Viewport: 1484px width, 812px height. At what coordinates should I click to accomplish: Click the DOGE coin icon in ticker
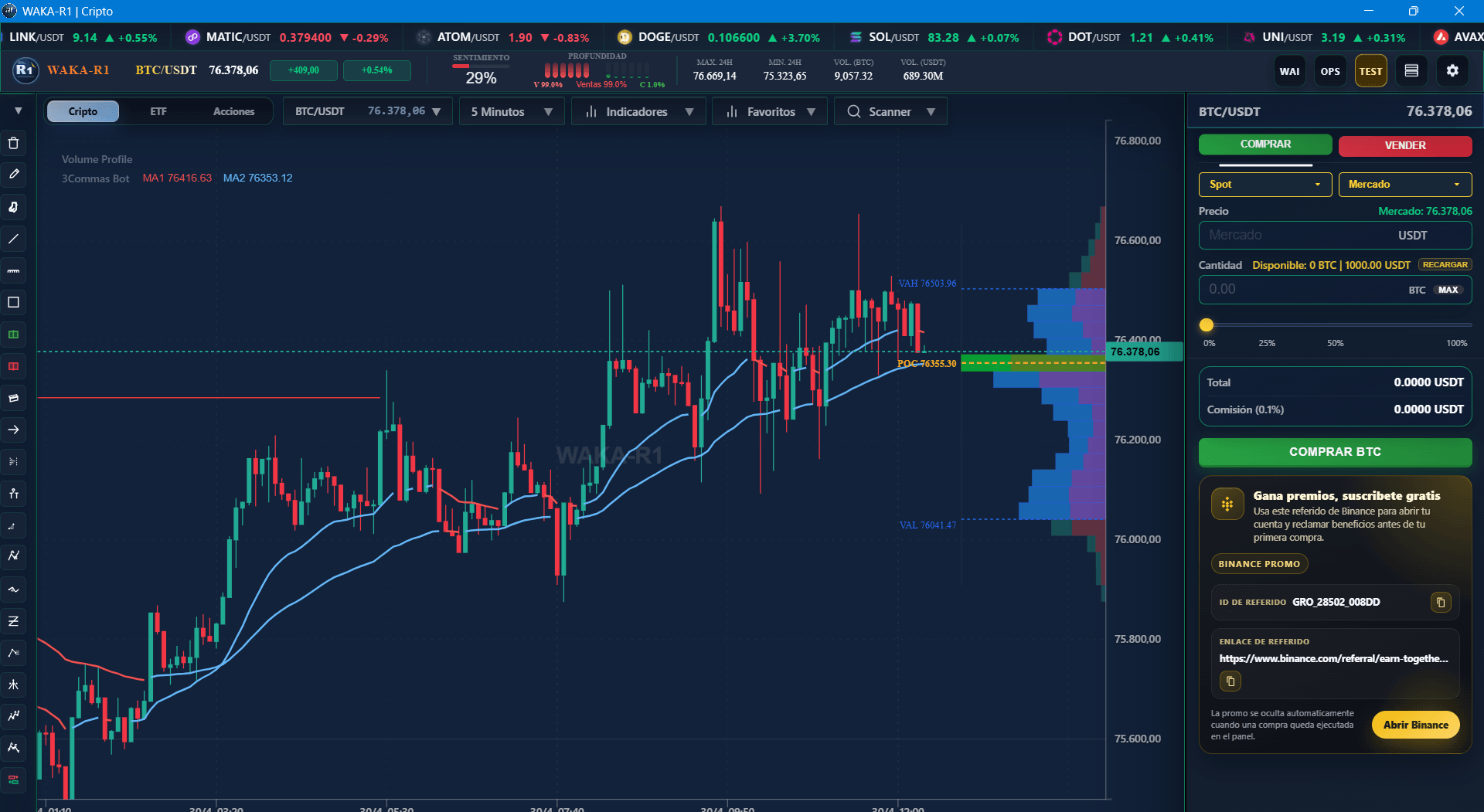pos(625,37)
